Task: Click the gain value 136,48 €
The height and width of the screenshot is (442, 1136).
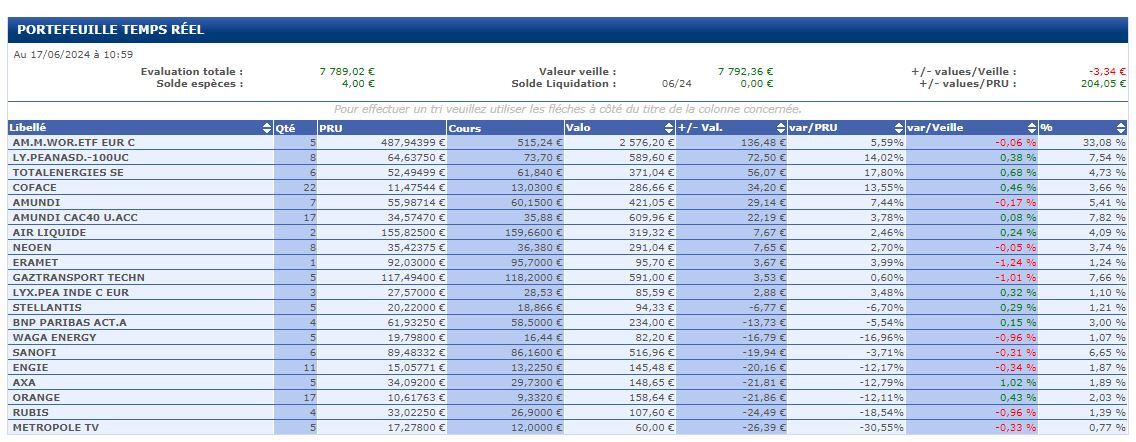Action: coord(763,143)
